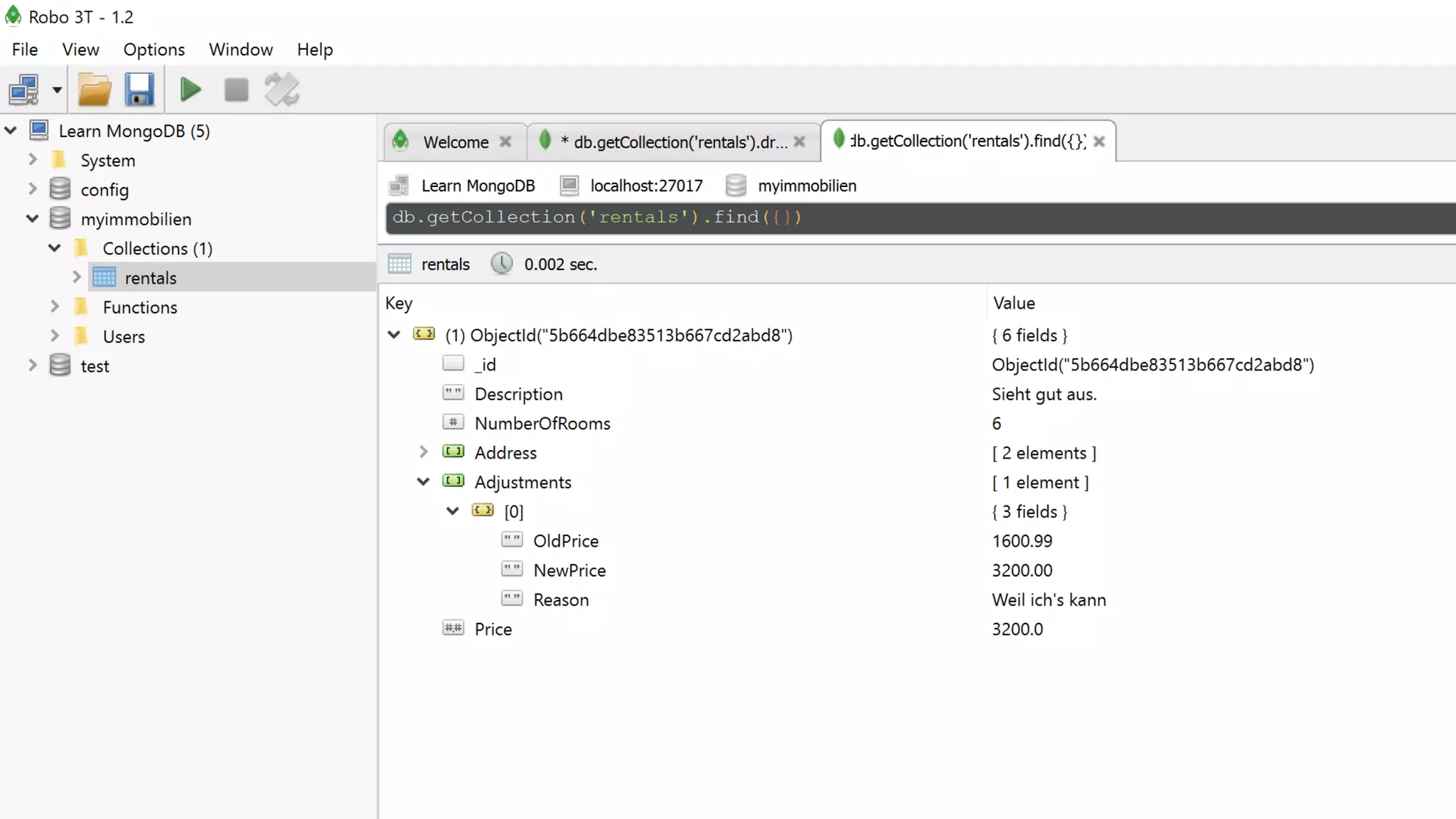The width and height of the screenshot is (1456, 819).
Task: Click the connect to server icon
Action: 23,90
